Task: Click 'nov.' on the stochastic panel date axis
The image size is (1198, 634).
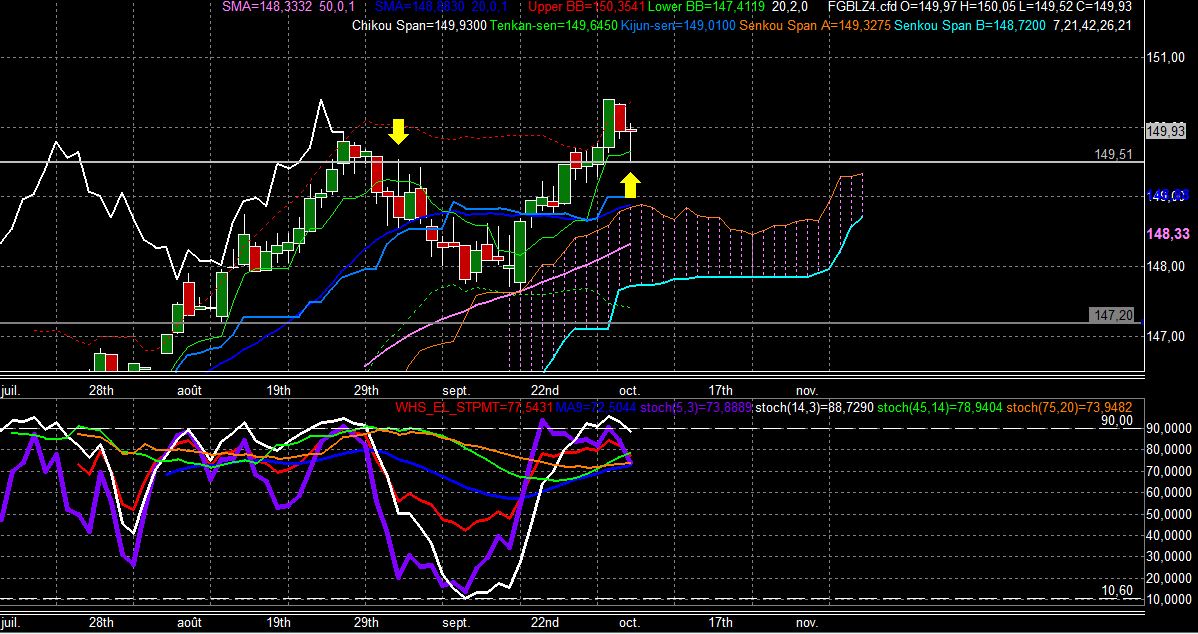Action: [x=807, y=623]
